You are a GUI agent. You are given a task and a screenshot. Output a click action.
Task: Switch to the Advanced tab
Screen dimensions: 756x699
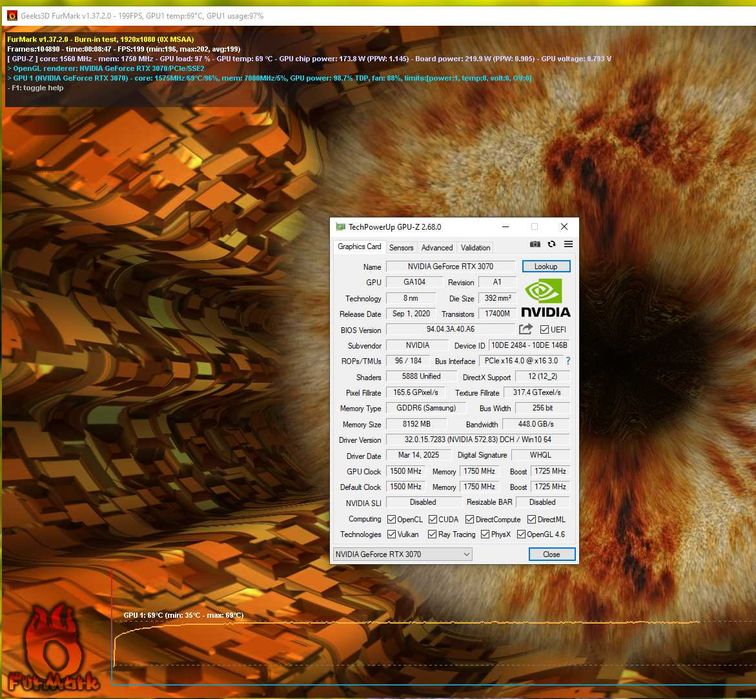tap(437, 247)
